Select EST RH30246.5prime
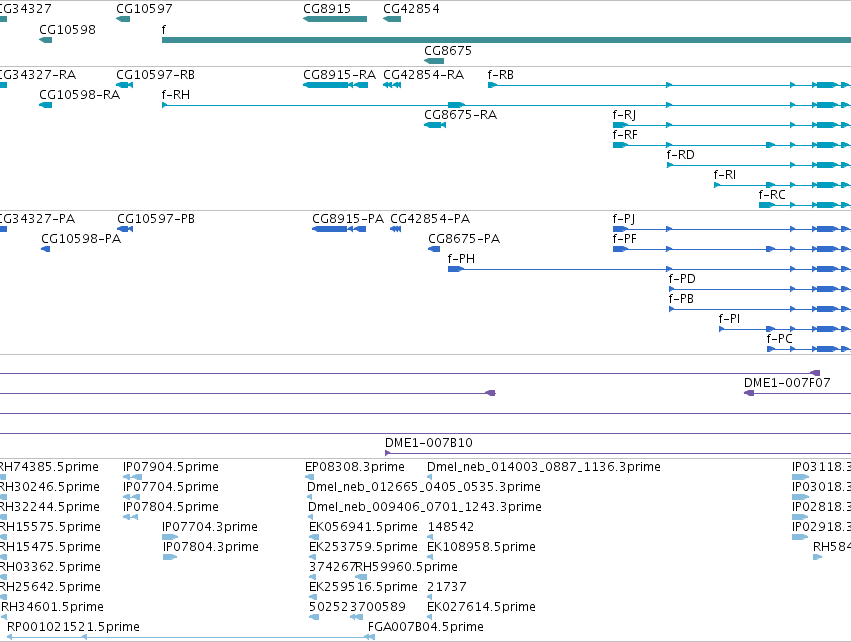 [x=49, y=487]
